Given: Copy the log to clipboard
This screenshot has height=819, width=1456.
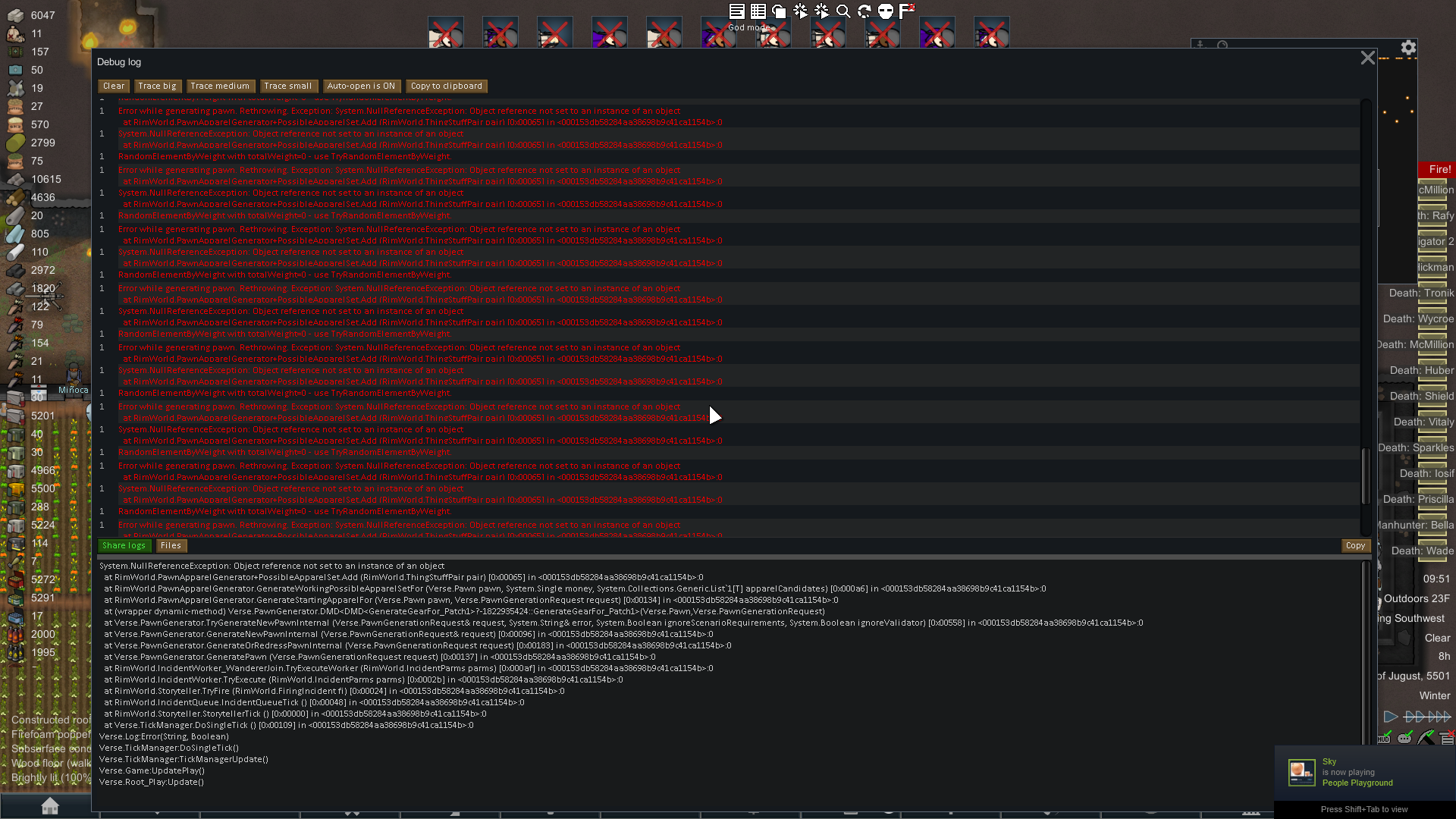Looking at the screenshot, I should pyautogui.click(x=446, y=86).
